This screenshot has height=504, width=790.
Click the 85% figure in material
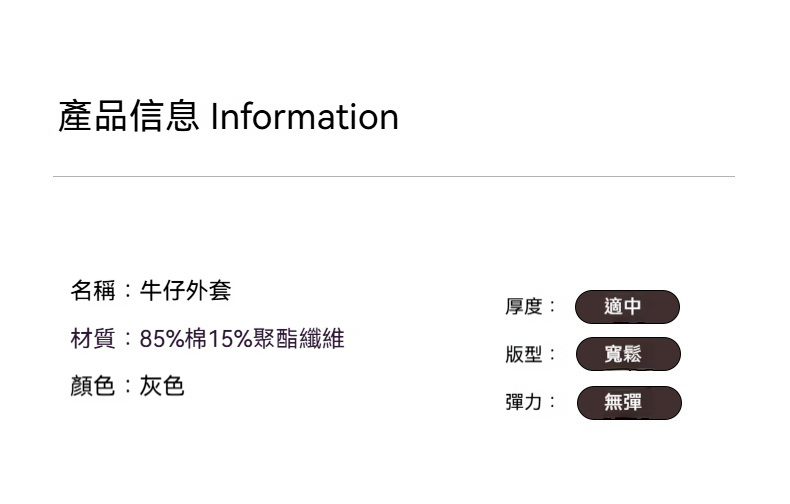pos(162,339)
